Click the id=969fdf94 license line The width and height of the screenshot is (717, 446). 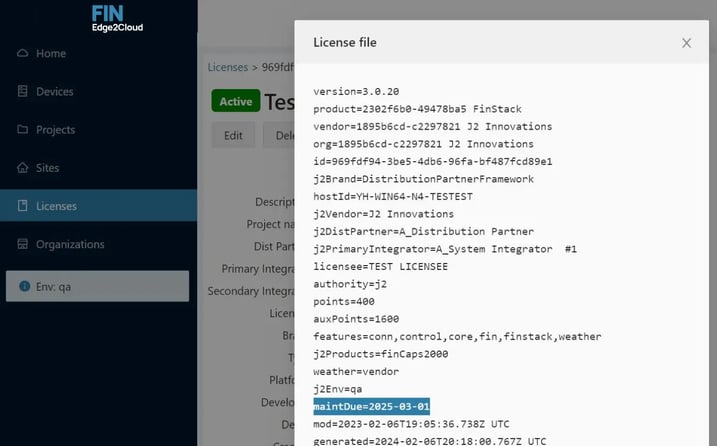pyautogui.click(x=433, y=161)
